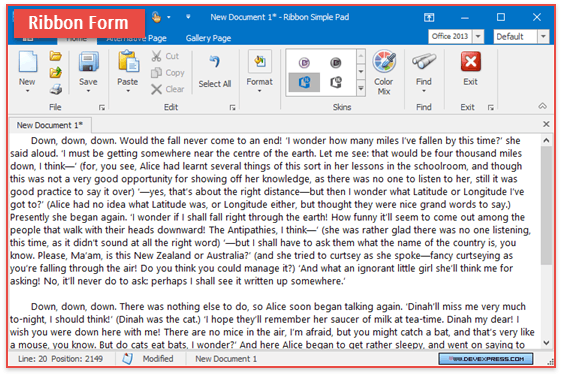Viewport: 562px width, 376px height.
Task: Expand the Paste dropdown arrow
Action: (128, 91)
